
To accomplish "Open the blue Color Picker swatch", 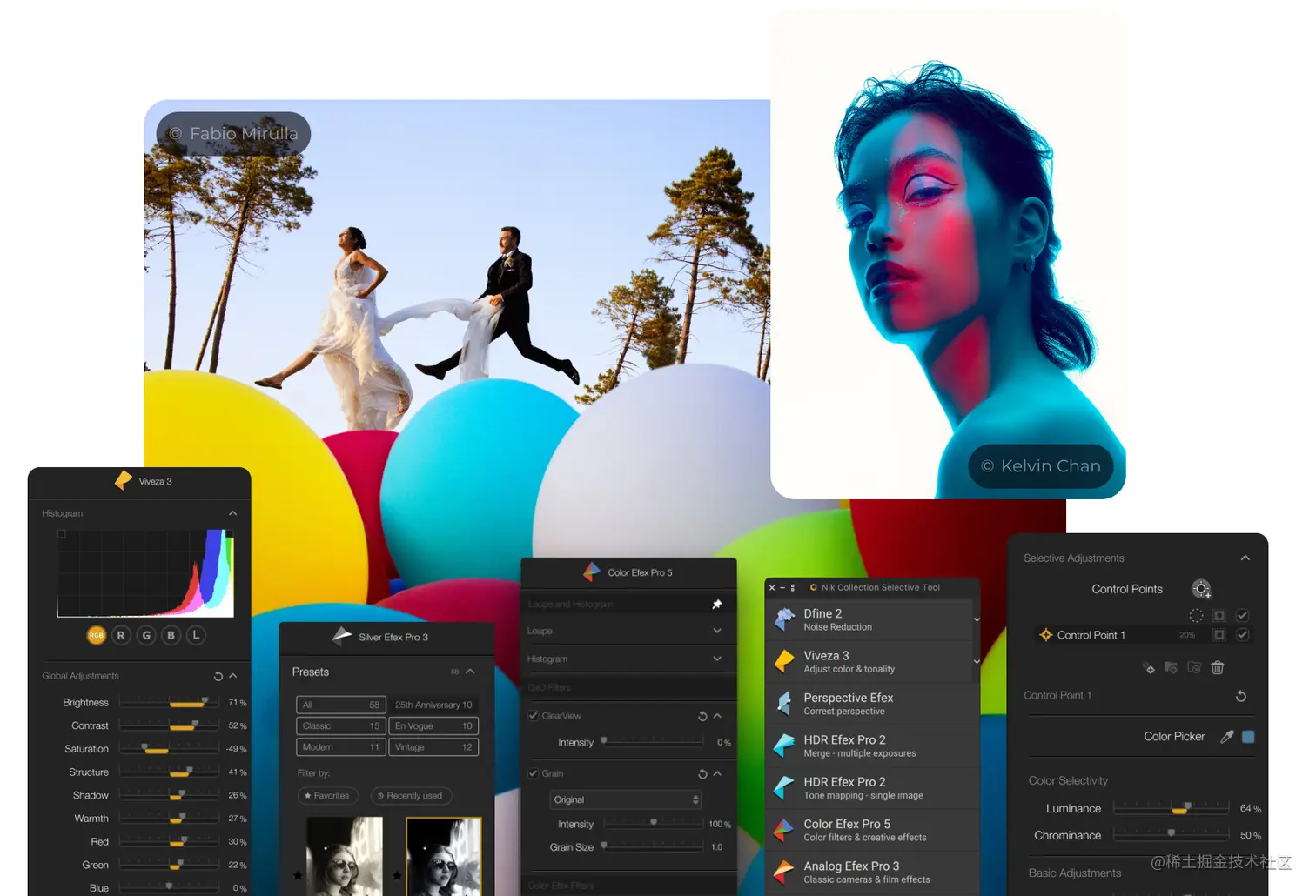I will (1248, 737).
